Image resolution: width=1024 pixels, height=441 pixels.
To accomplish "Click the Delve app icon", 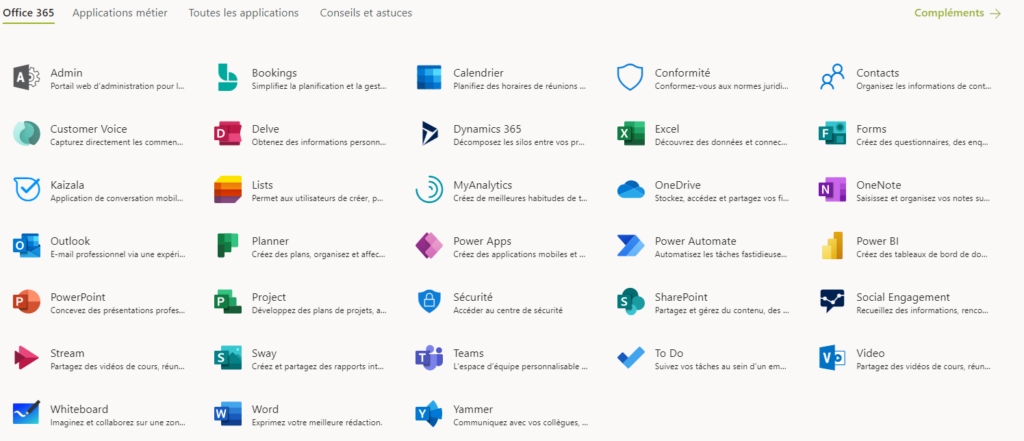I will (228, 134).
